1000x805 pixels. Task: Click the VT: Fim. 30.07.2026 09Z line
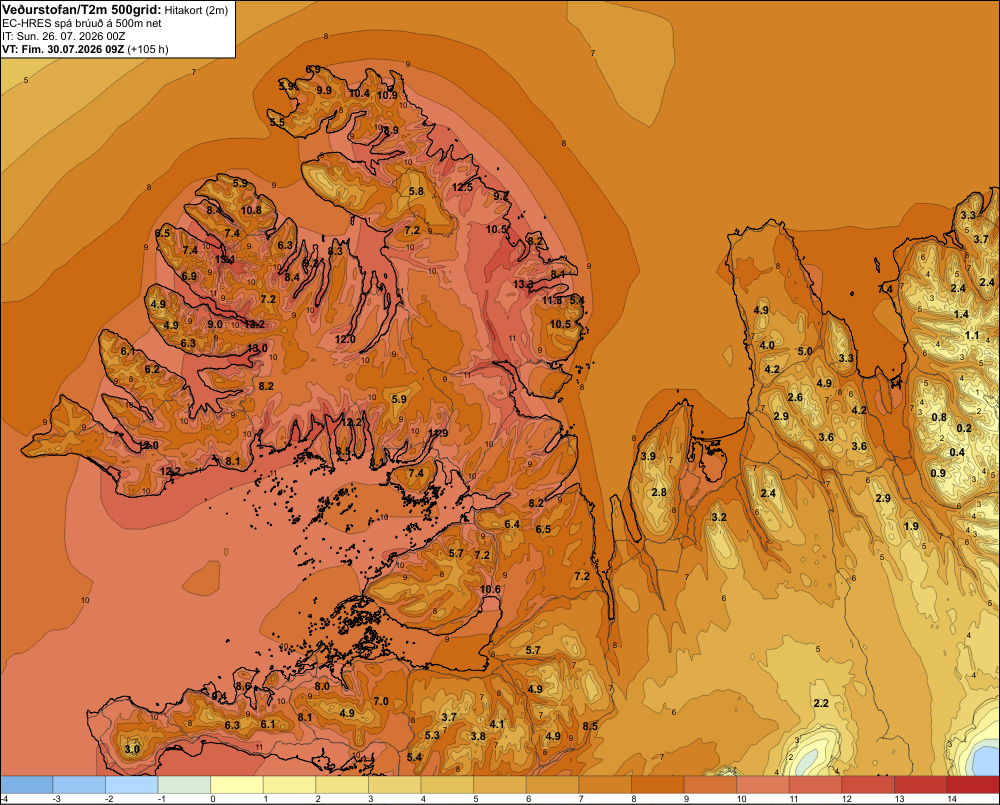(x=85, y=49)
